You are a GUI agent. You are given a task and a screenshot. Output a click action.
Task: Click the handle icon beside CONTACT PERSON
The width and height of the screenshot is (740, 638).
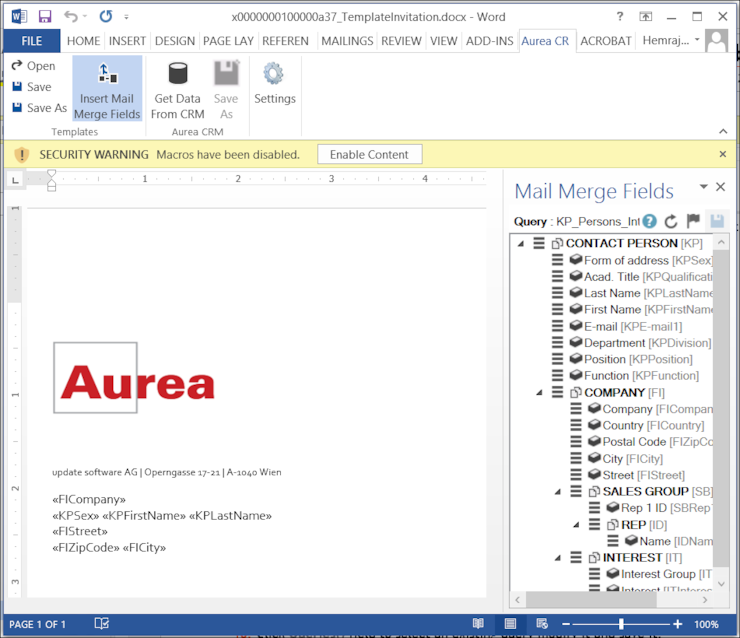(539, 243)
